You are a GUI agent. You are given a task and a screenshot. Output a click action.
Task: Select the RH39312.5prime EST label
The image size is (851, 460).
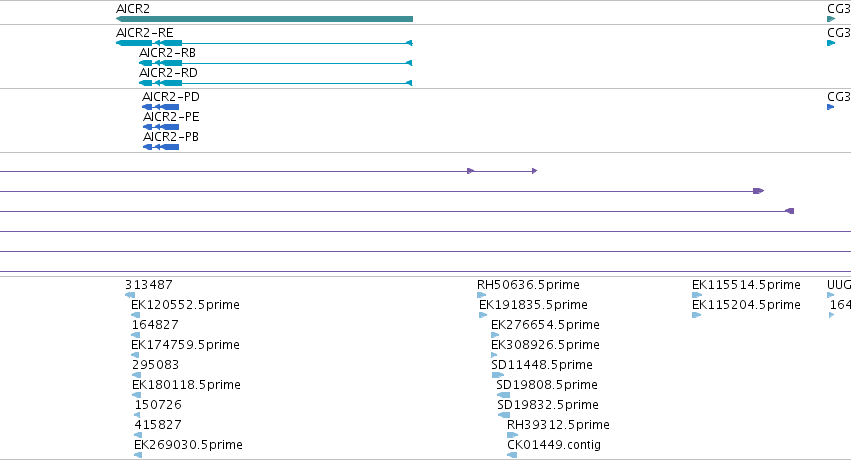click(558, 425)
